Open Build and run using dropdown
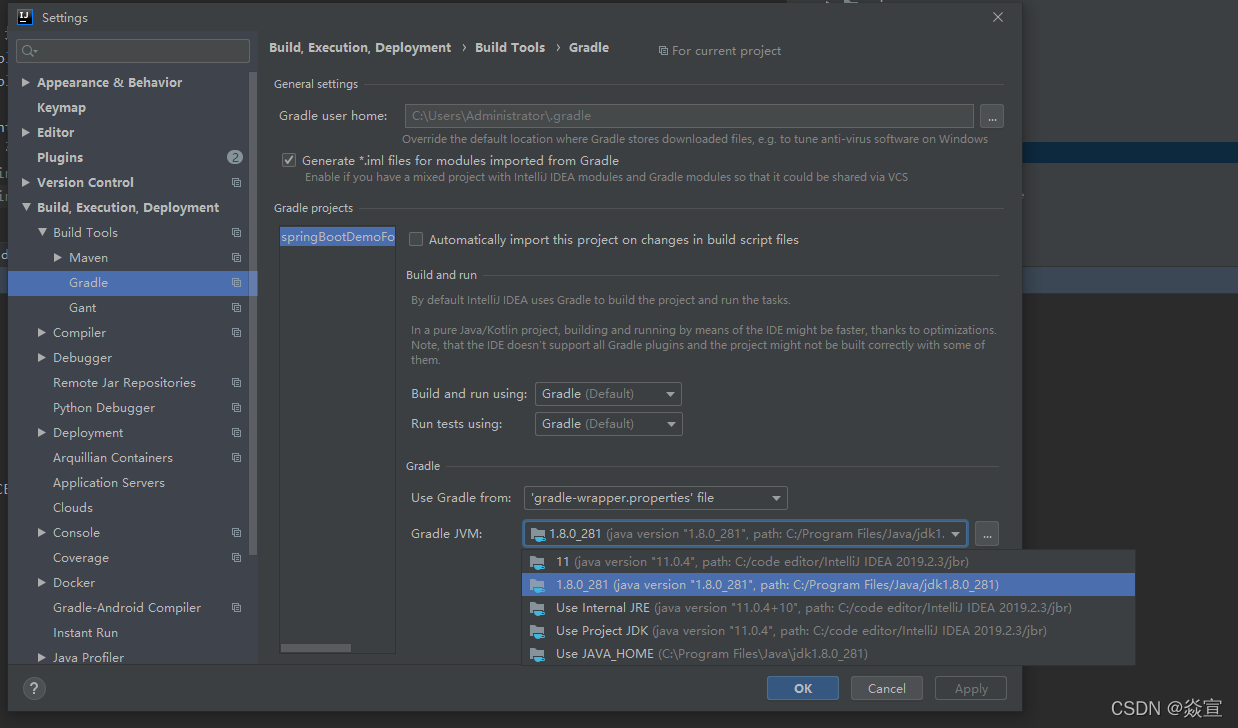 [x=609, y=394]
